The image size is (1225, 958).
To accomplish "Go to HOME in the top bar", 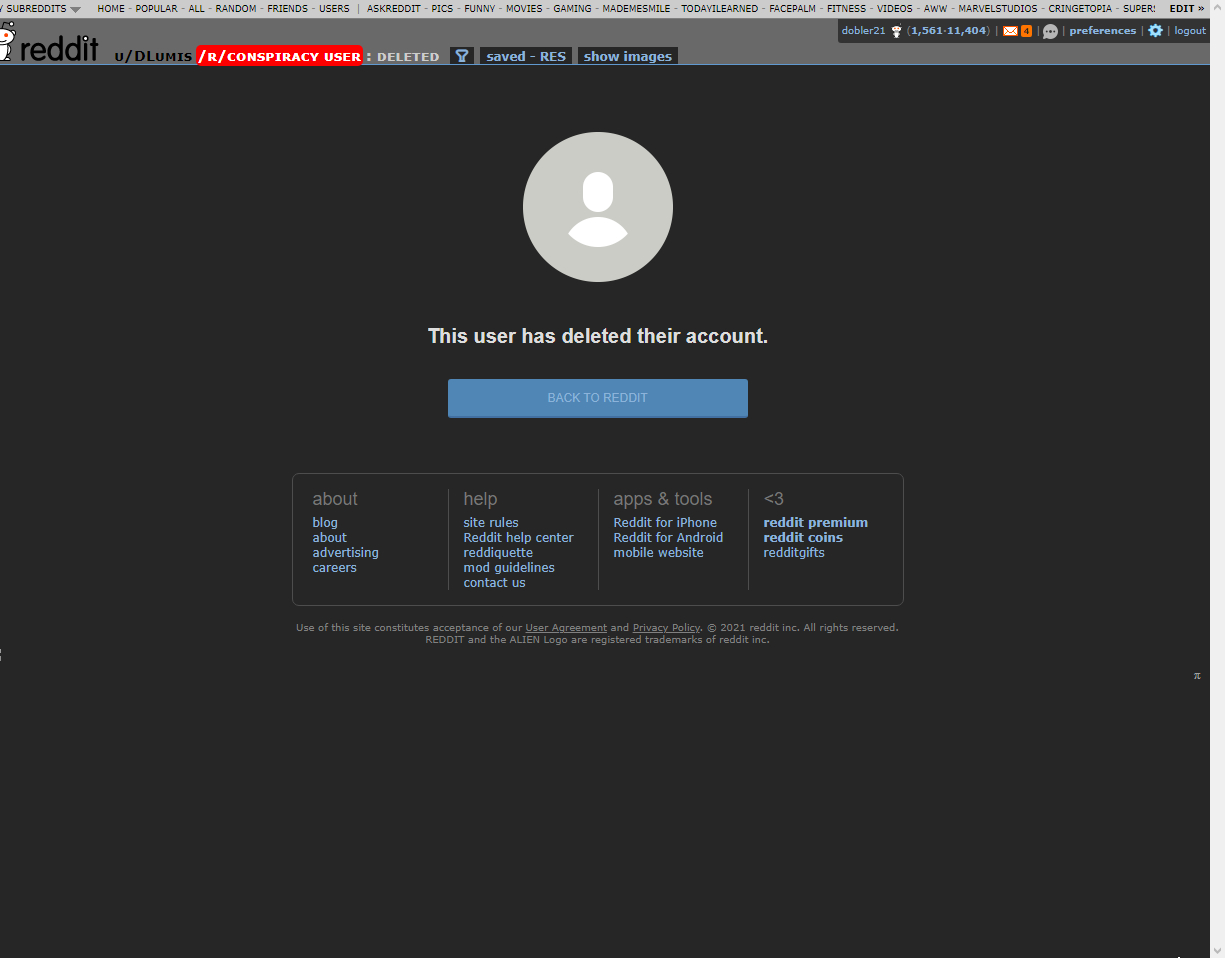I will (x=111, y=8).
